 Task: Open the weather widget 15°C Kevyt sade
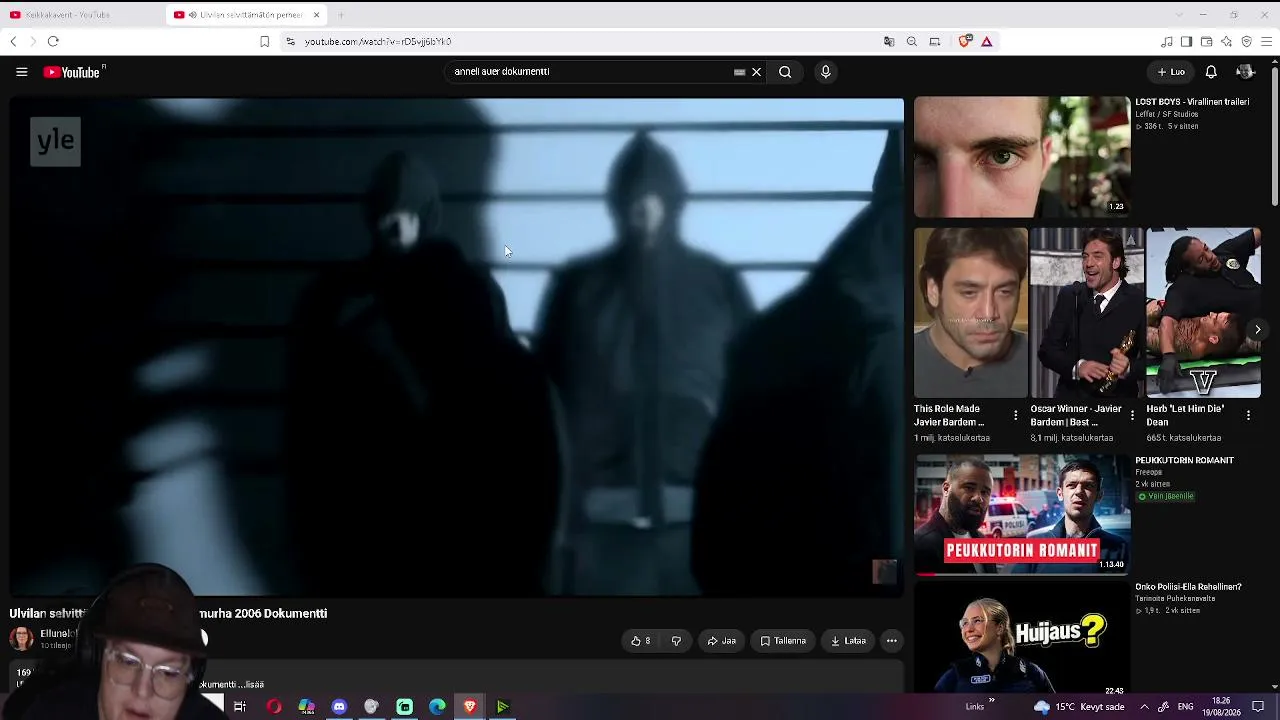tap(1079, 707)
